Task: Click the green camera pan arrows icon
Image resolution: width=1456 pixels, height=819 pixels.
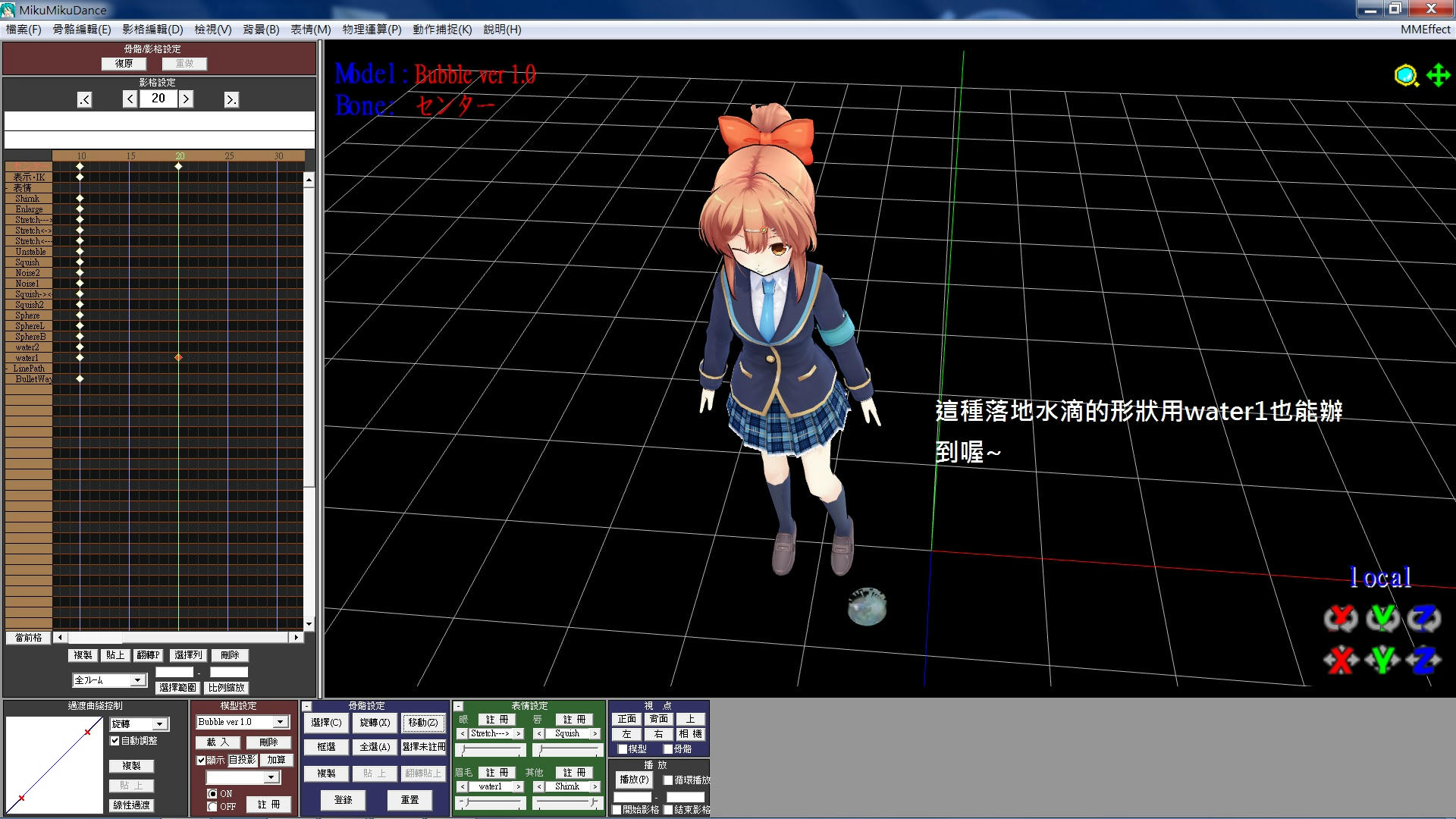Action: point(1439,75)
